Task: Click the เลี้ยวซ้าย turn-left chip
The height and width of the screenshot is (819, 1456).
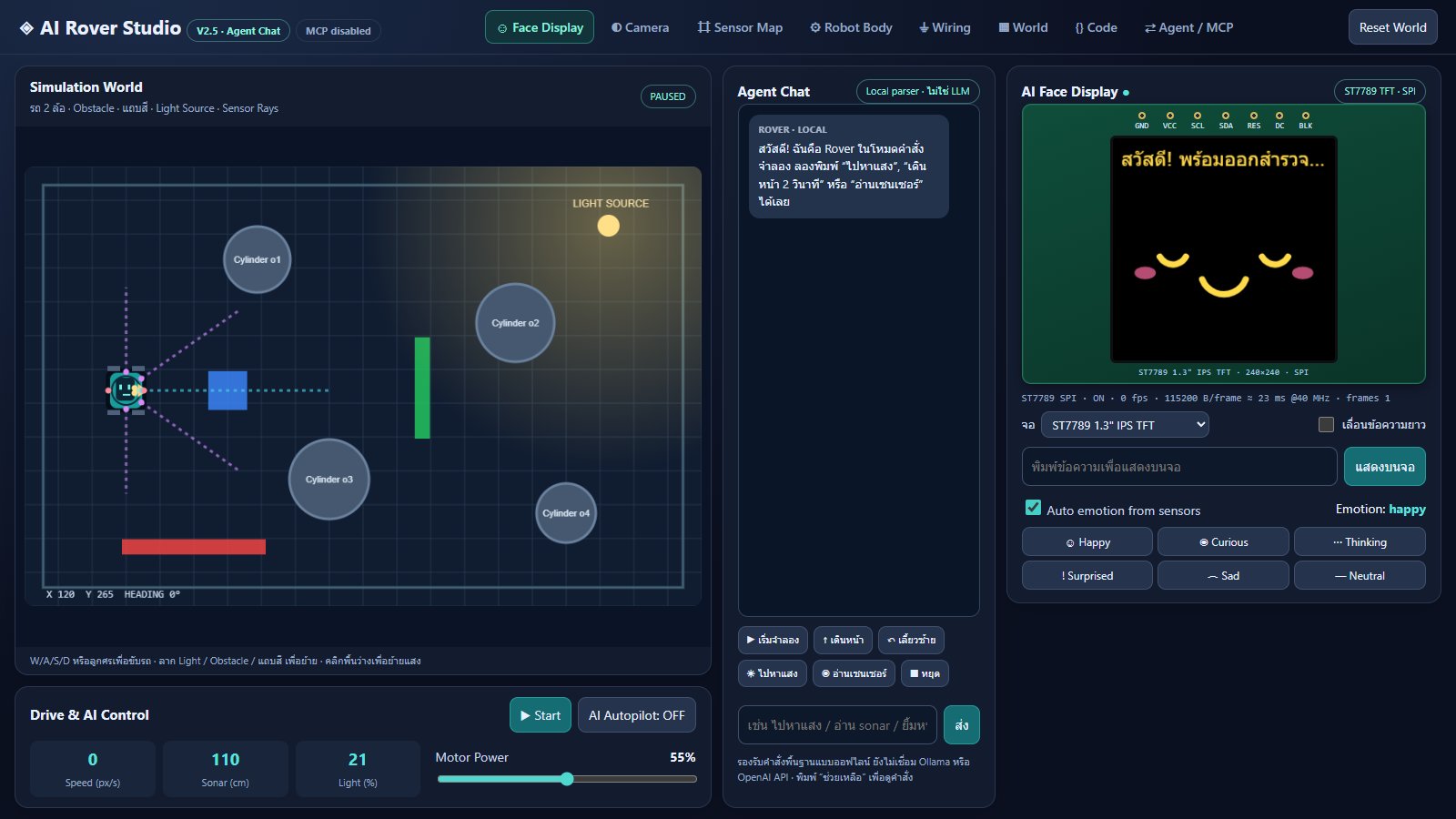Action: [911, 640]
